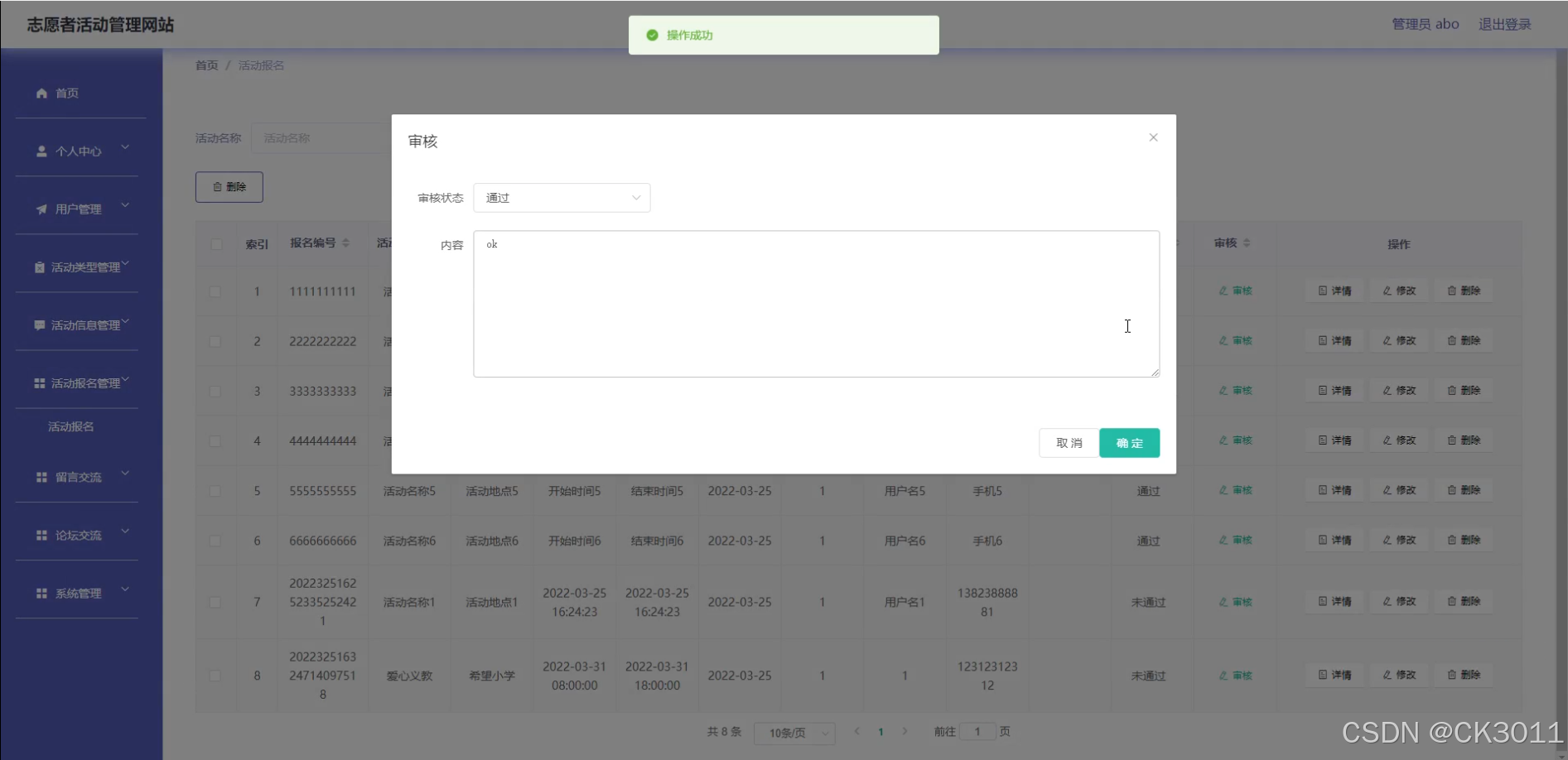Expand 留言交流 sidebar menu

pyautogui.click(x=80, y=478)
